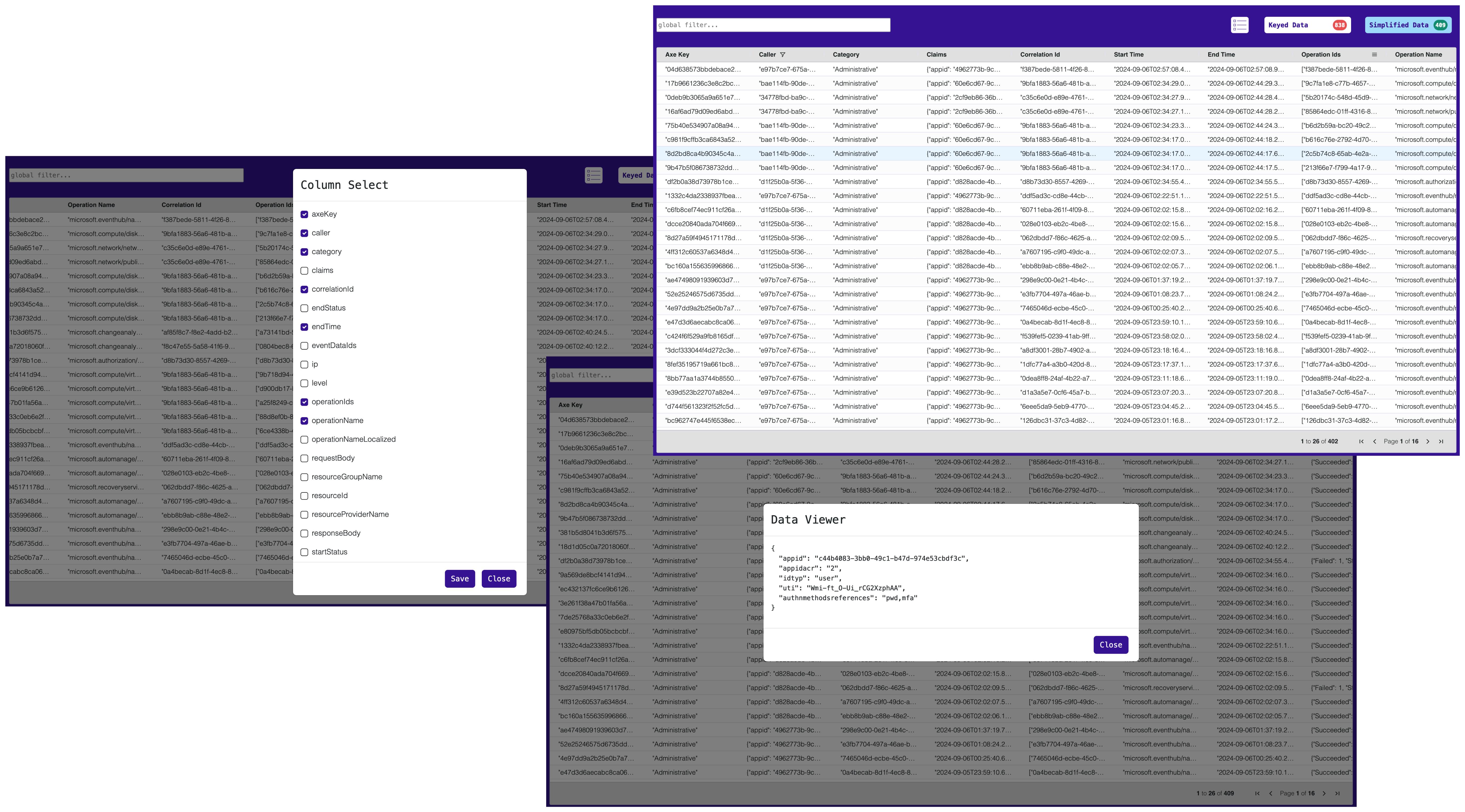The image size is (1465, 812).
Task: Sort by Operation Name header in 402-record table
Action: click(x=1418, y=55)
